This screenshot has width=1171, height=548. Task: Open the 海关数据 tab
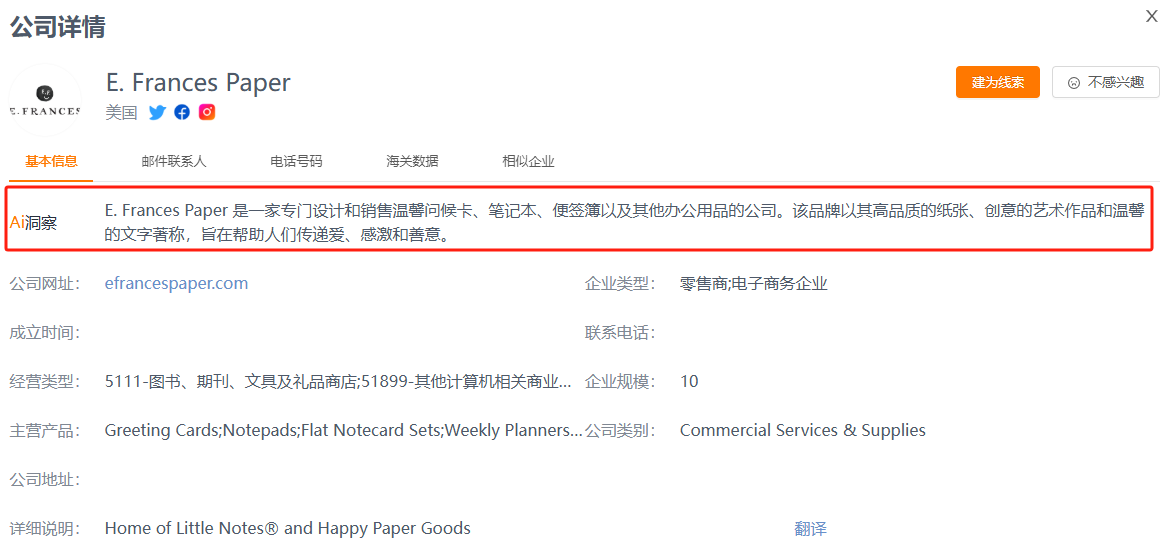(412, 161)
